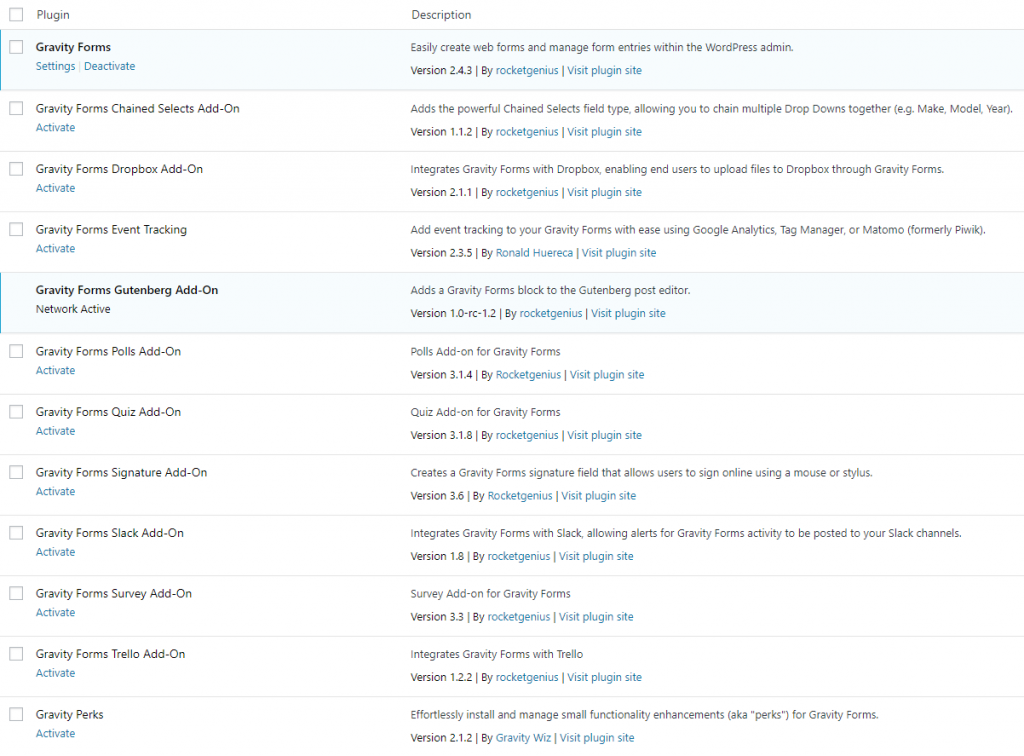The width and height of the screenshot is (1024, 756).
Task: Open Ronald Huereca author link
Action: click(534, 253)
